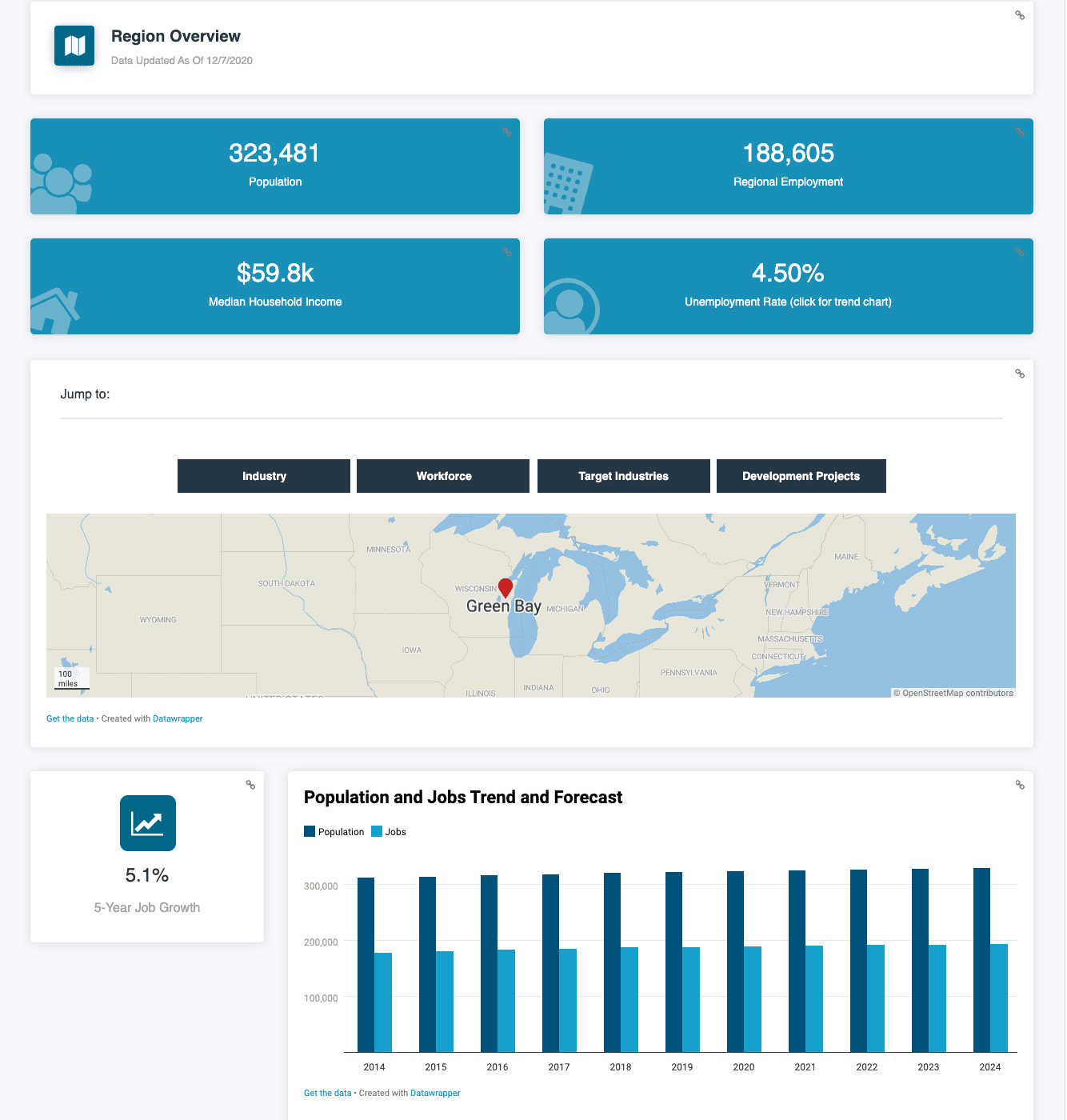The image size is (1067, 1120).
Task: Open Unemployment Rate trend chart card
Action: point(788,286)
